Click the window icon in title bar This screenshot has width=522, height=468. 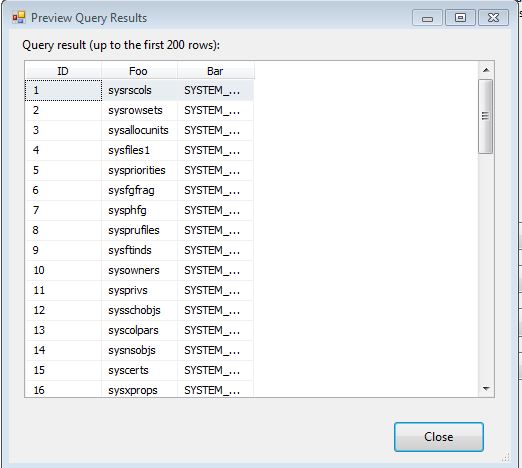coord(19,17)
